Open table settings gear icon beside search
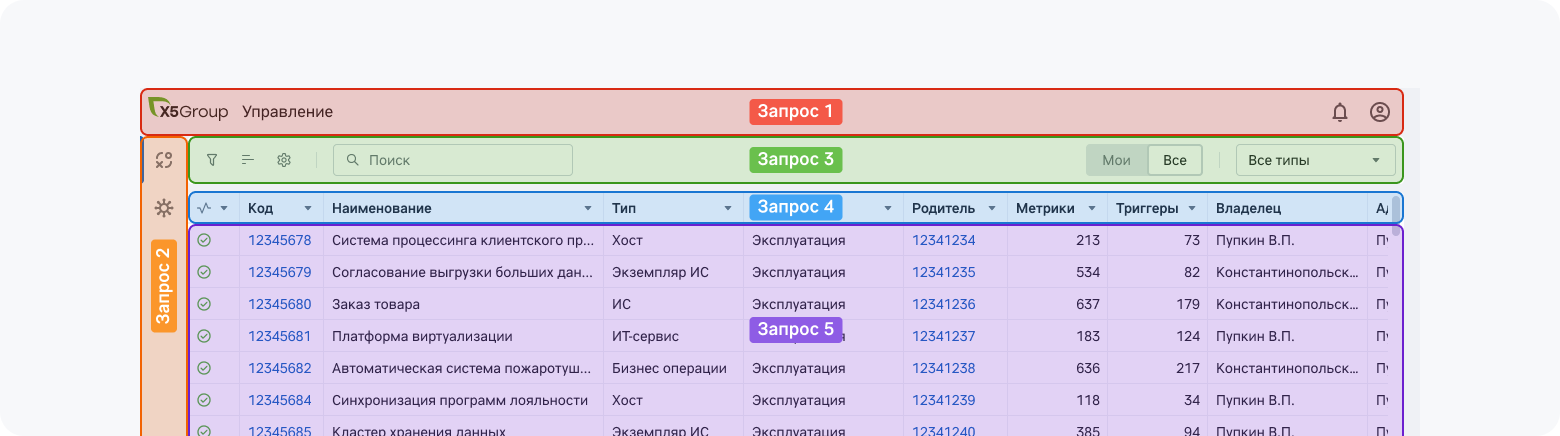 click(x=284, y=160)
